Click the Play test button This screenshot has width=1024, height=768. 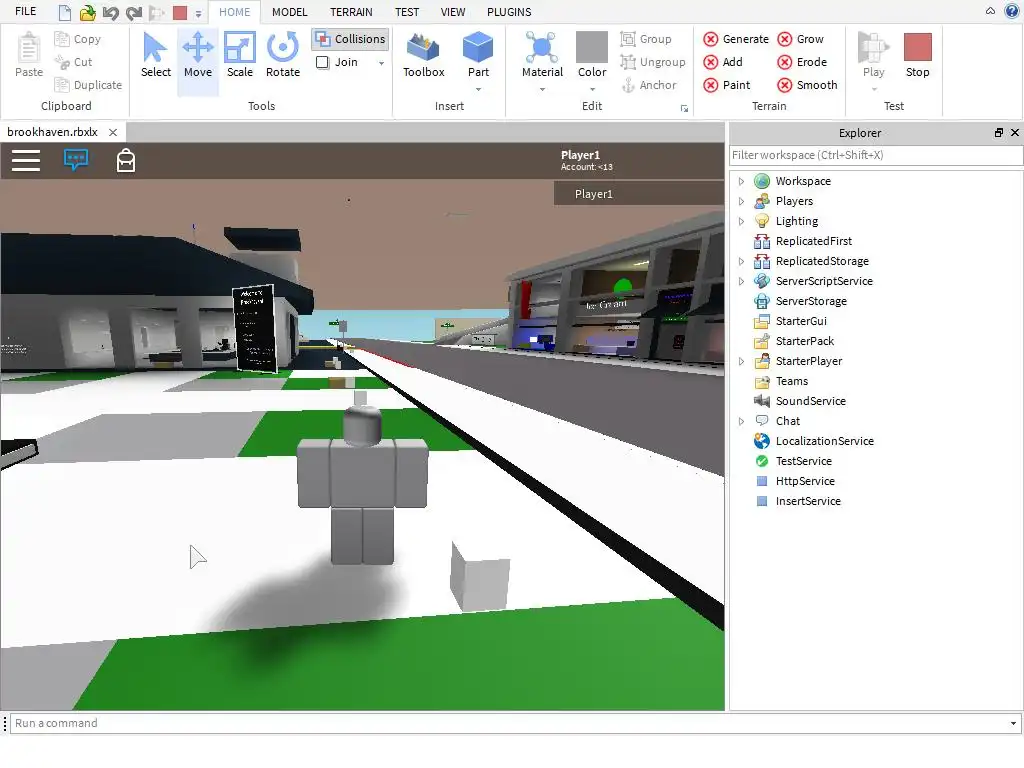pyautogui.click(x=874, y=54)
